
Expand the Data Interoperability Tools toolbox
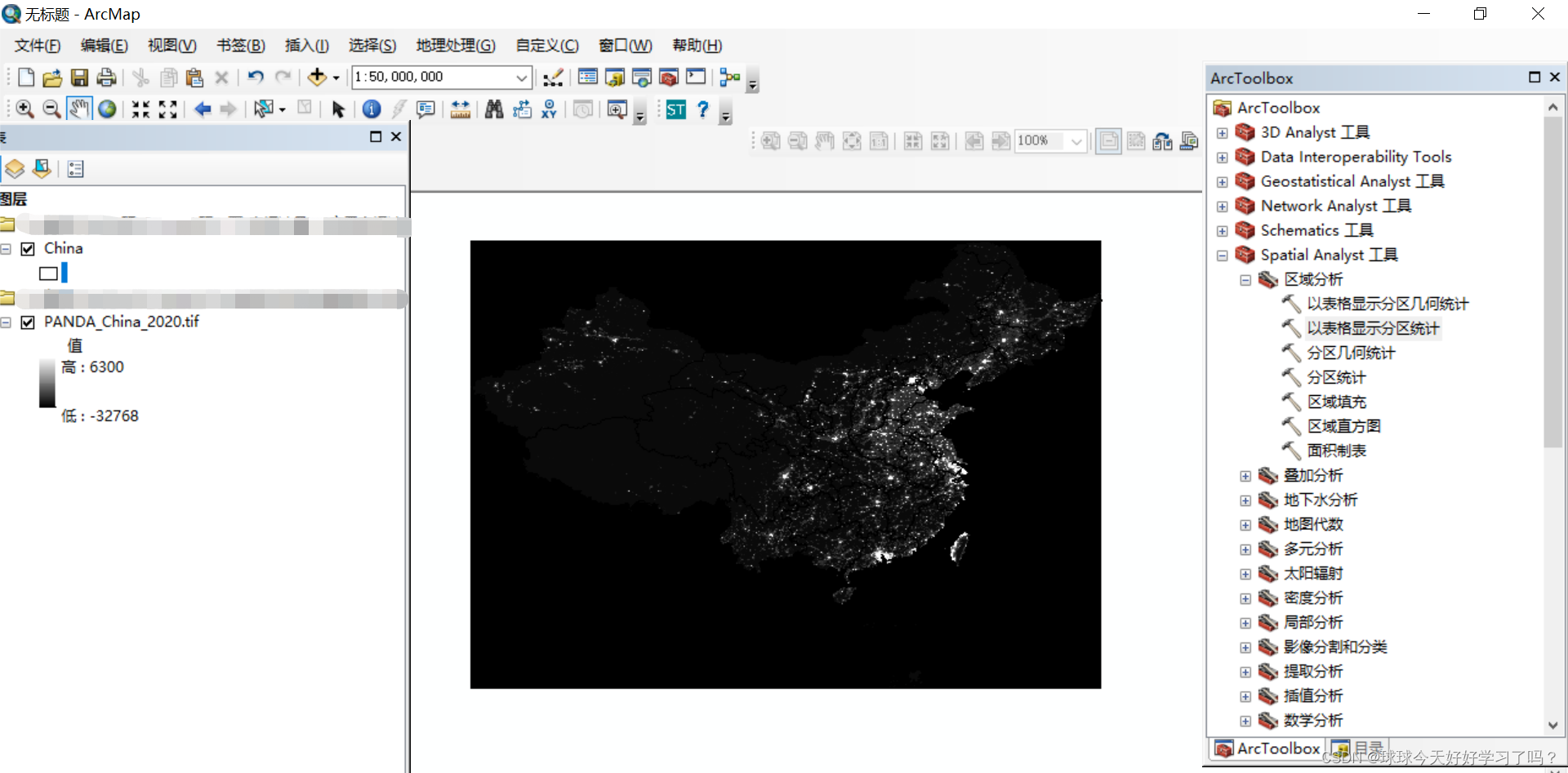click(x=1223, y=158)
